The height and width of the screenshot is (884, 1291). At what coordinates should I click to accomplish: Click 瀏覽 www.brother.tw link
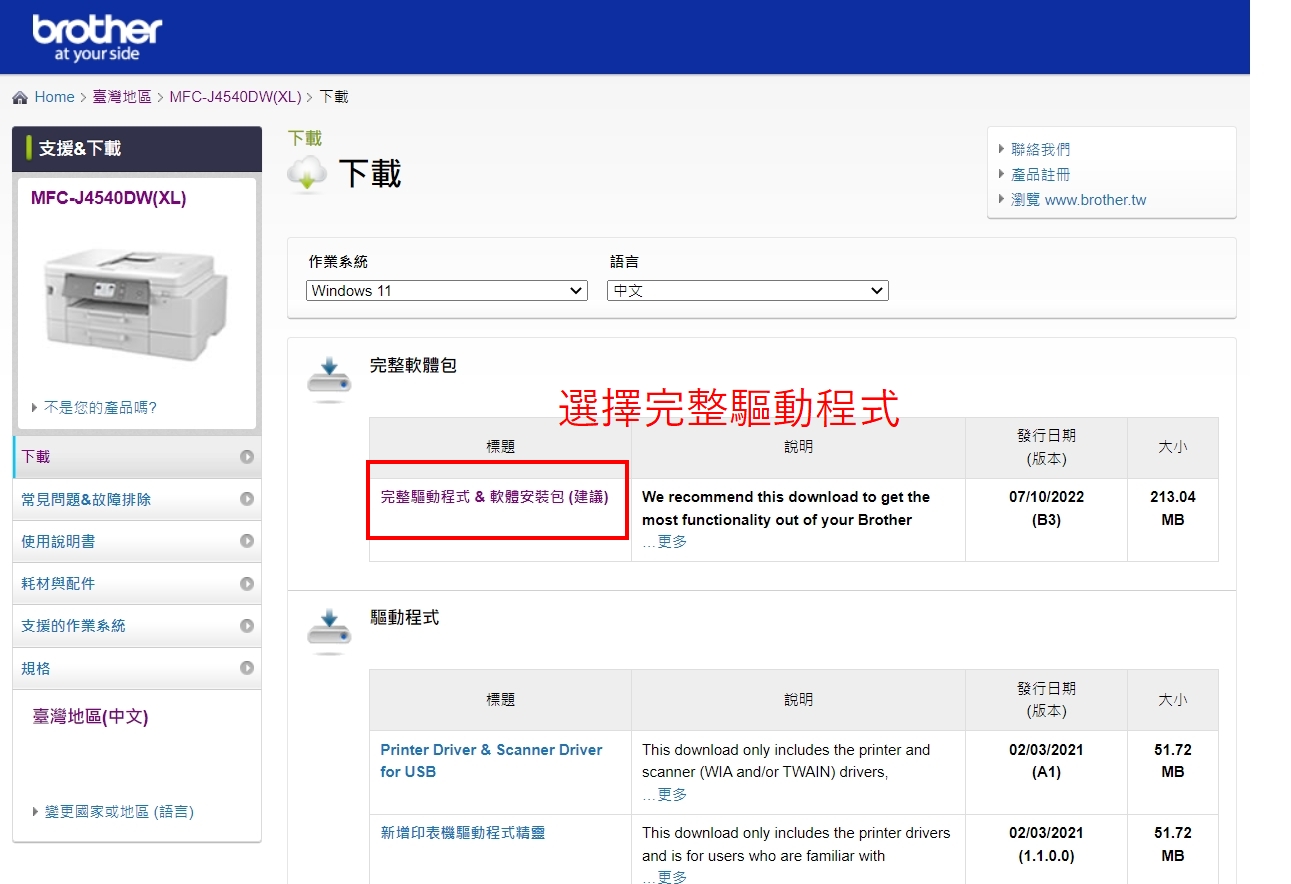pyautogui.click(x=1078, y=200)
